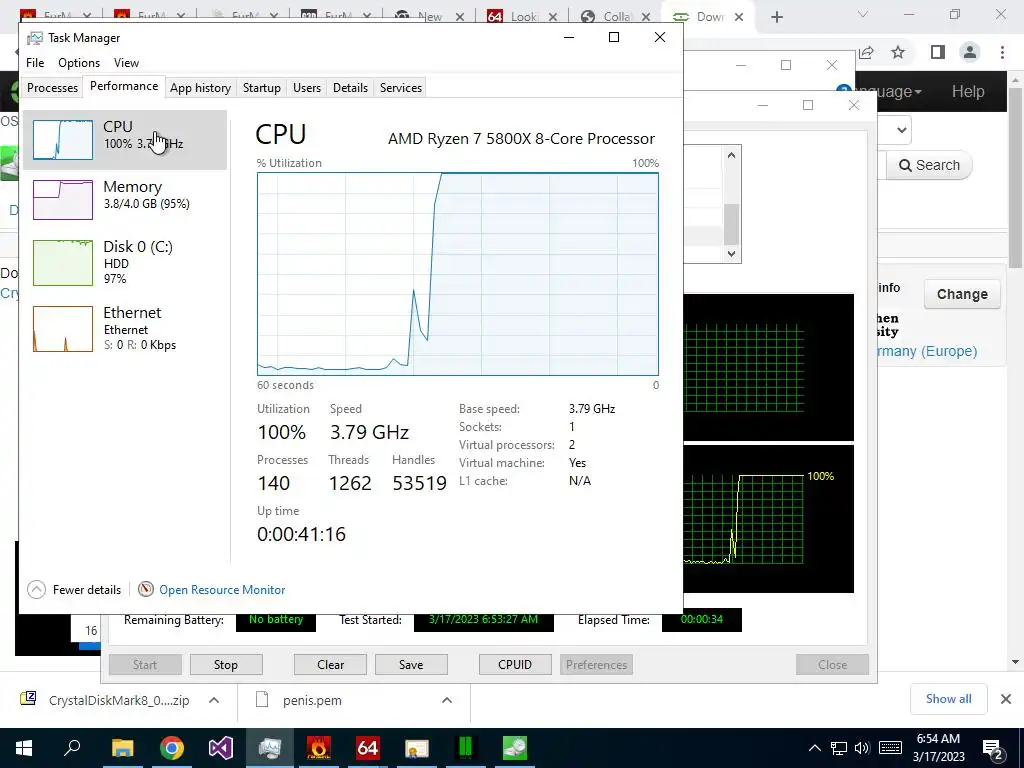Click the Change button on web page
This screenshot has width=1024, height=768.
coord(962,295)
